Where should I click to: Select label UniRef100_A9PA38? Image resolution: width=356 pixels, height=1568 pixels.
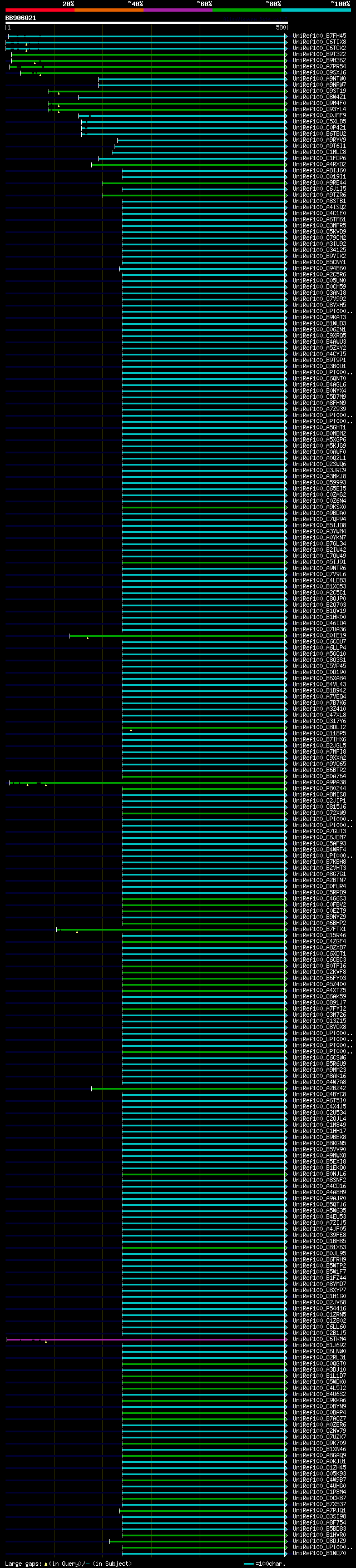tap(319, 782)
